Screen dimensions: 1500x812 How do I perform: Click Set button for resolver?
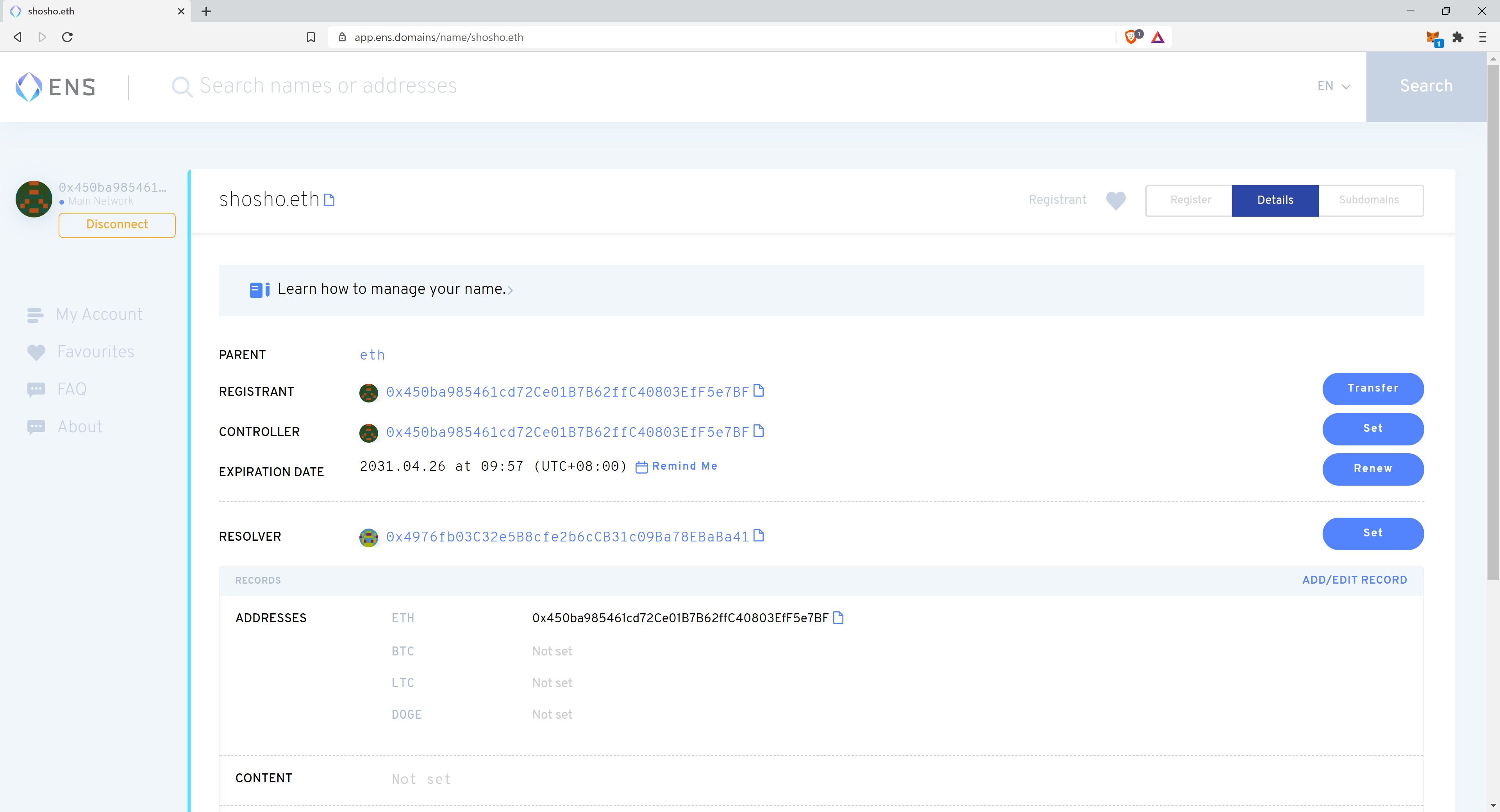(1373, 533)
